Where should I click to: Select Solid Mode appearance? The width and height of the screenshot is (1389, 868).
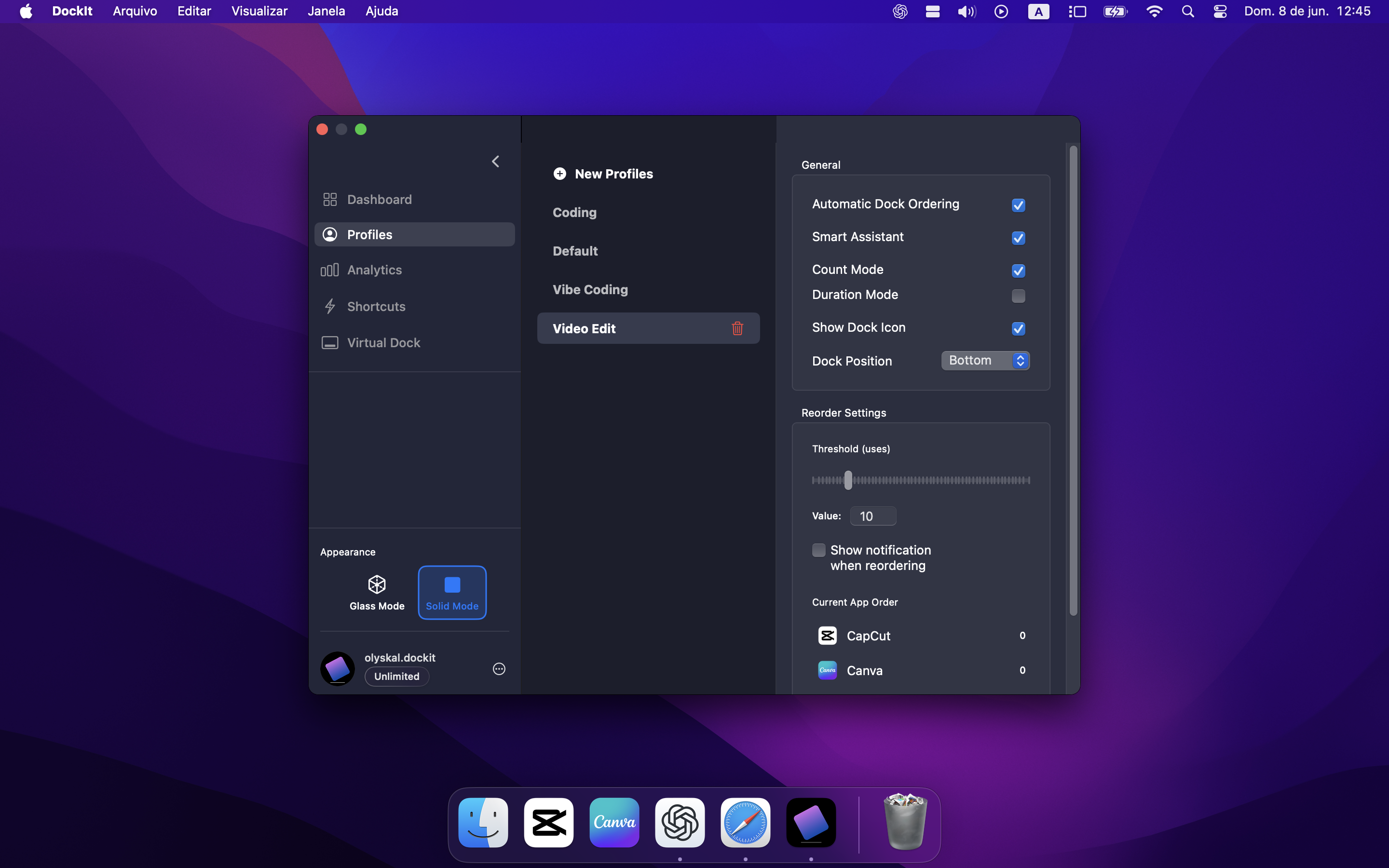[x=452, y=593]
